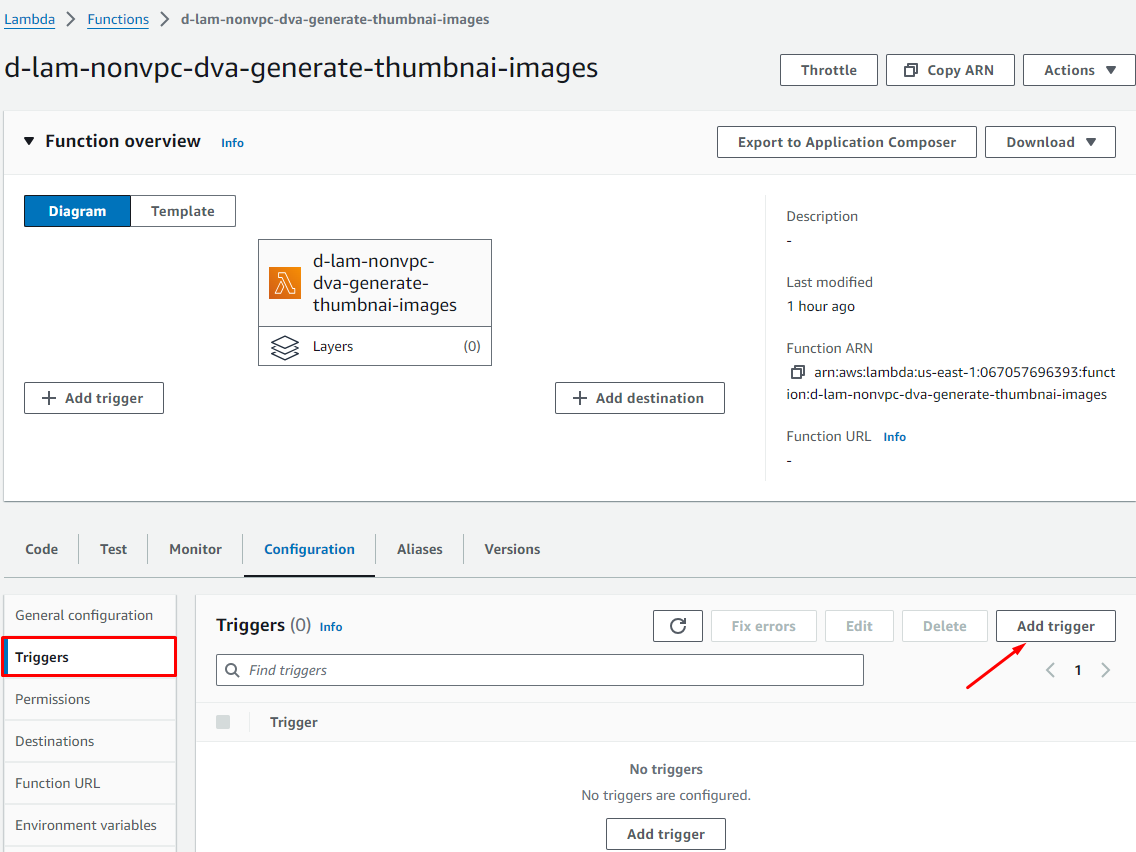Go to previous page of triggers

pos(1050,670)
